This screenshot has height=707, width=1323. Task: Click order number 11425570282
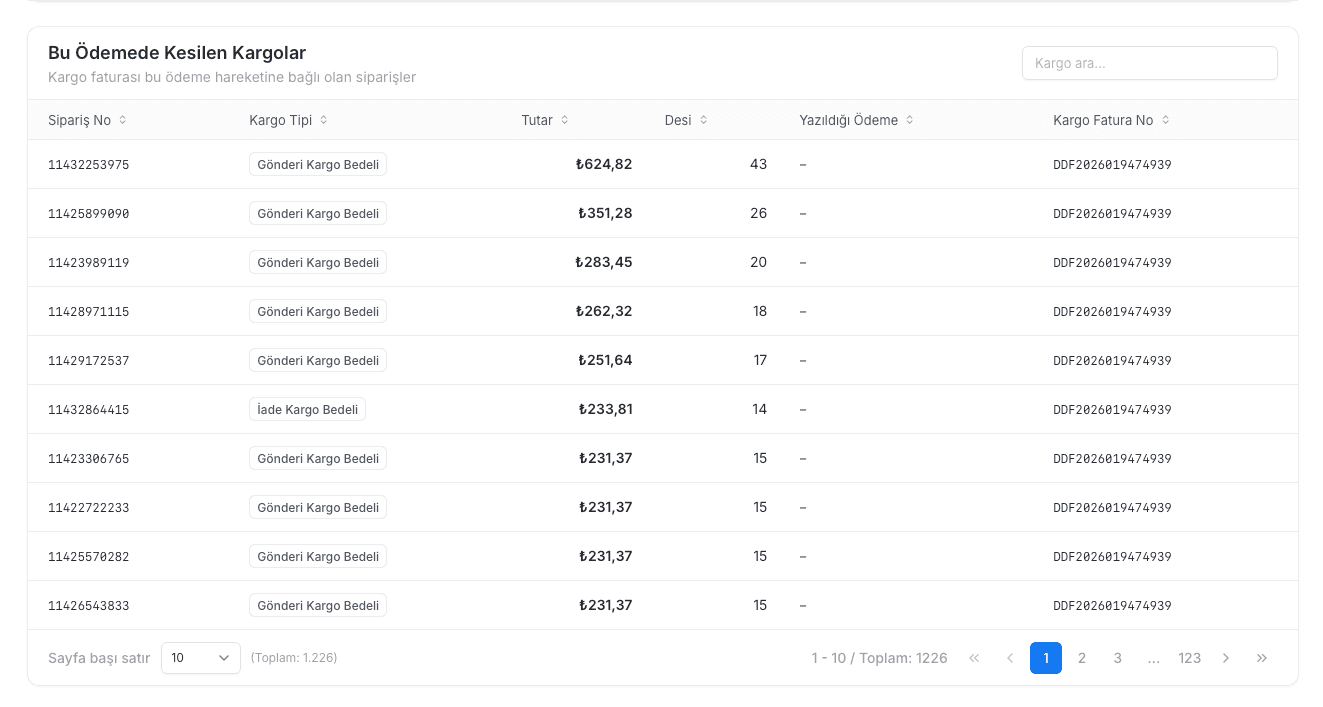[89, 557]
